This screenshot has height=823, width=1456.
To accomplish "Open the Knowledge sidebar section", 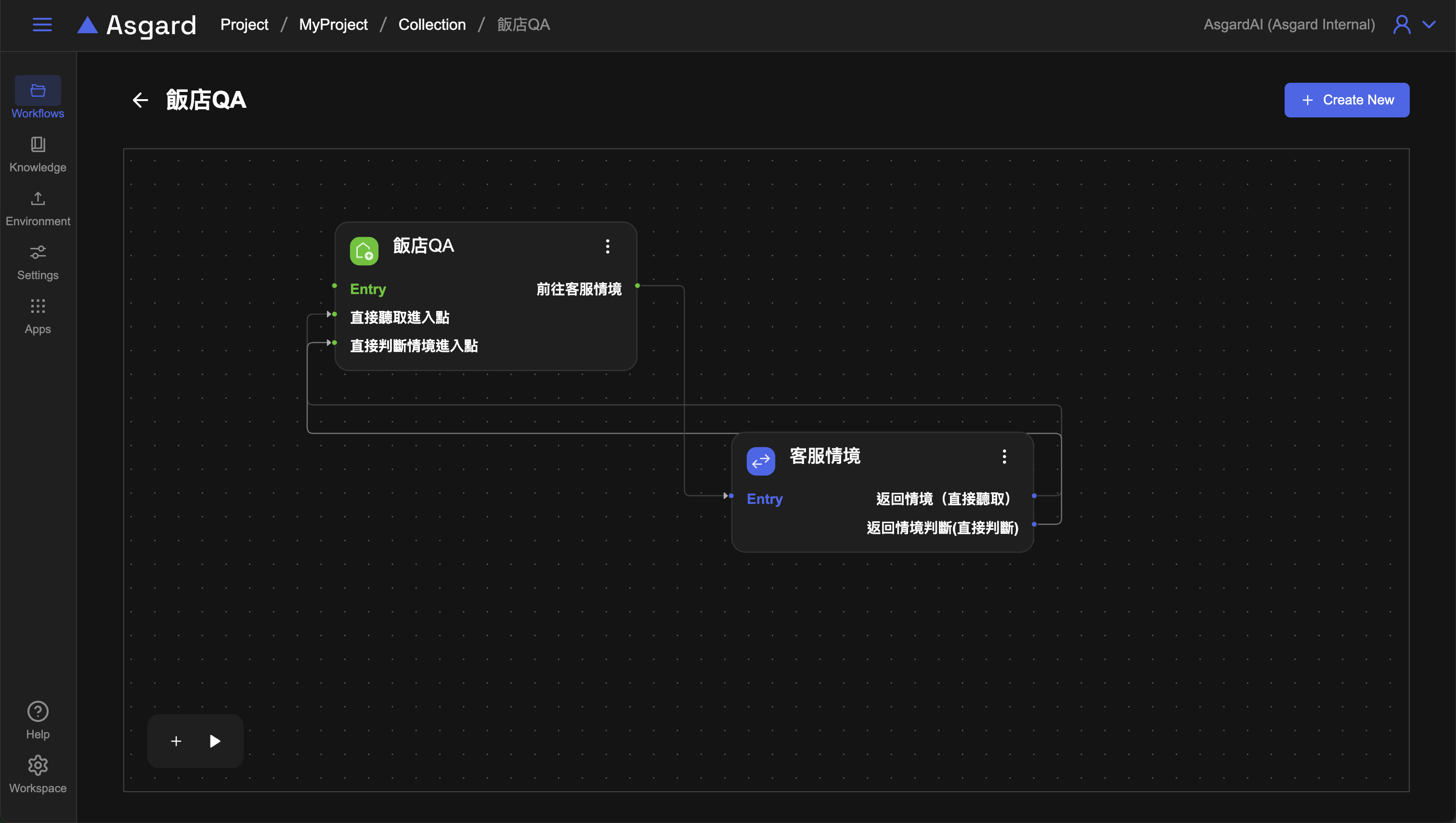I will pos(38,154).
